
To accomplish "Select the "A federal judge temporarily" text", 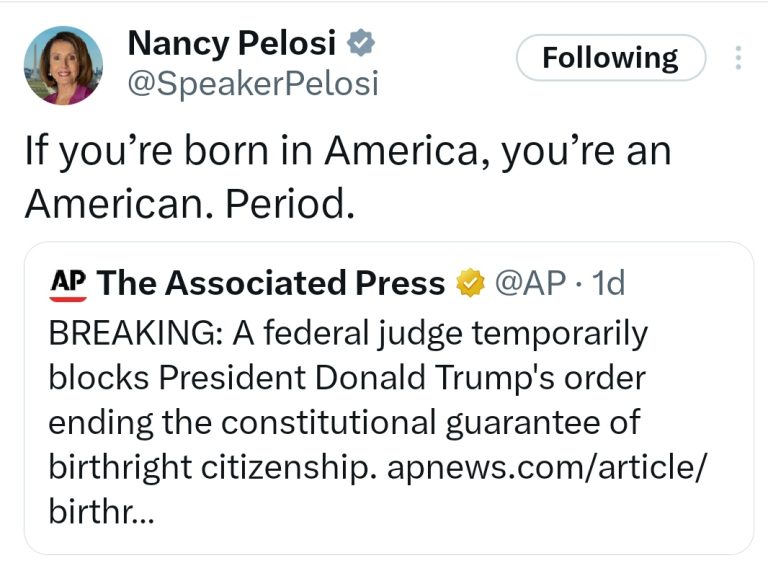I will pos(440,332).
